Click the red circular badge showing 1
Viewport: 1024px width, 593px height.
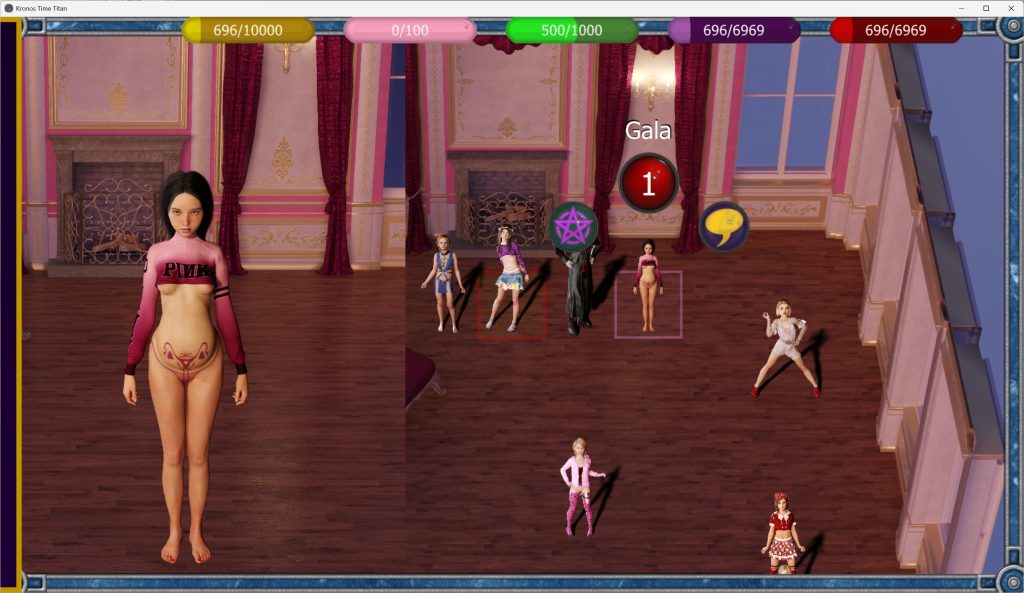[x=648, y=183]
